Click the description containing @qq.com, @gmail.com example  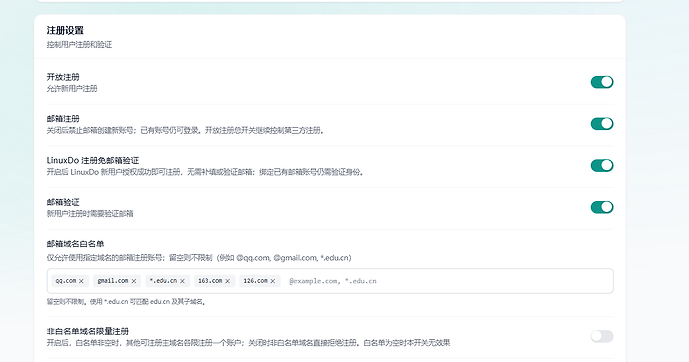tap(199, 258)
